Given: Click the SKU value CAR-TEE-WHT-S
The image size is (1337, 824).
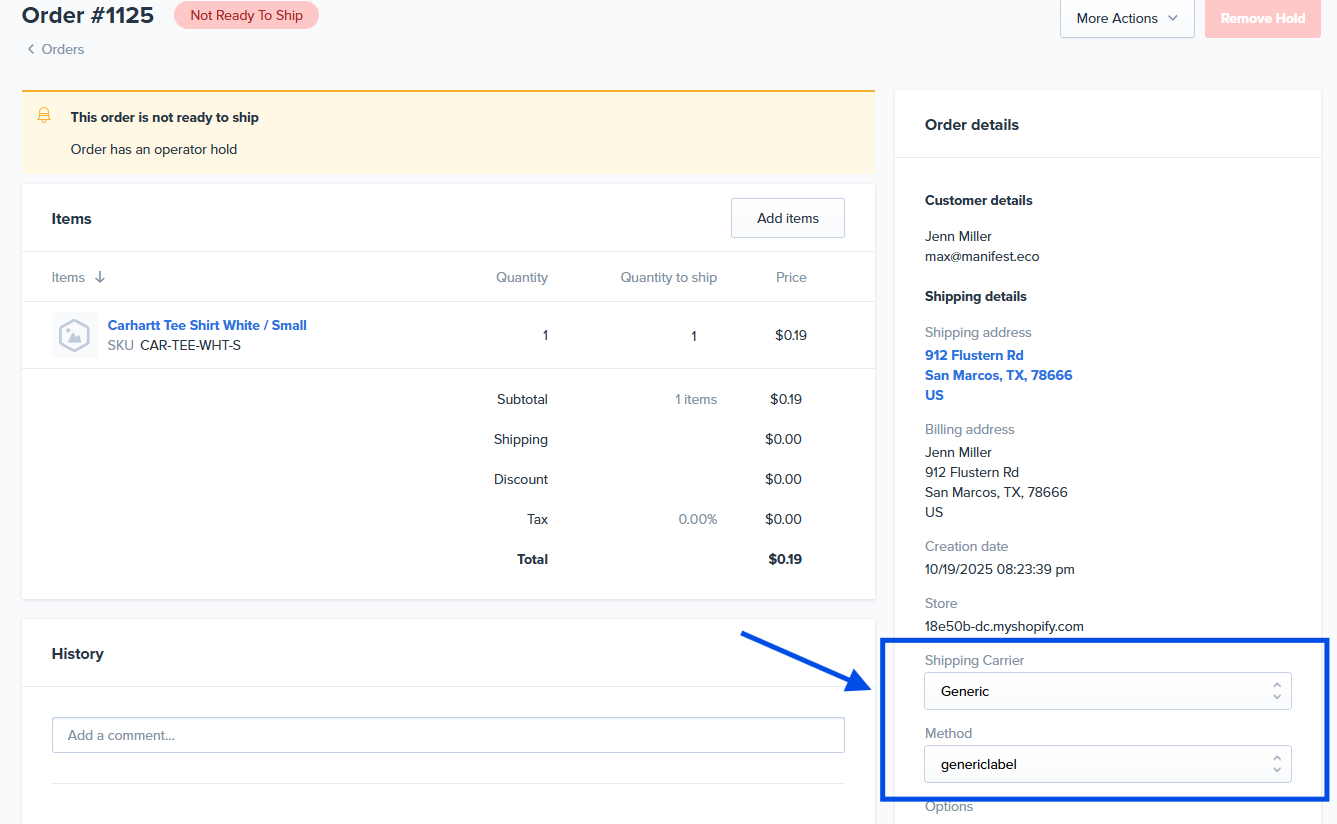Looking at the screenshot, I should tap(190, 345).
